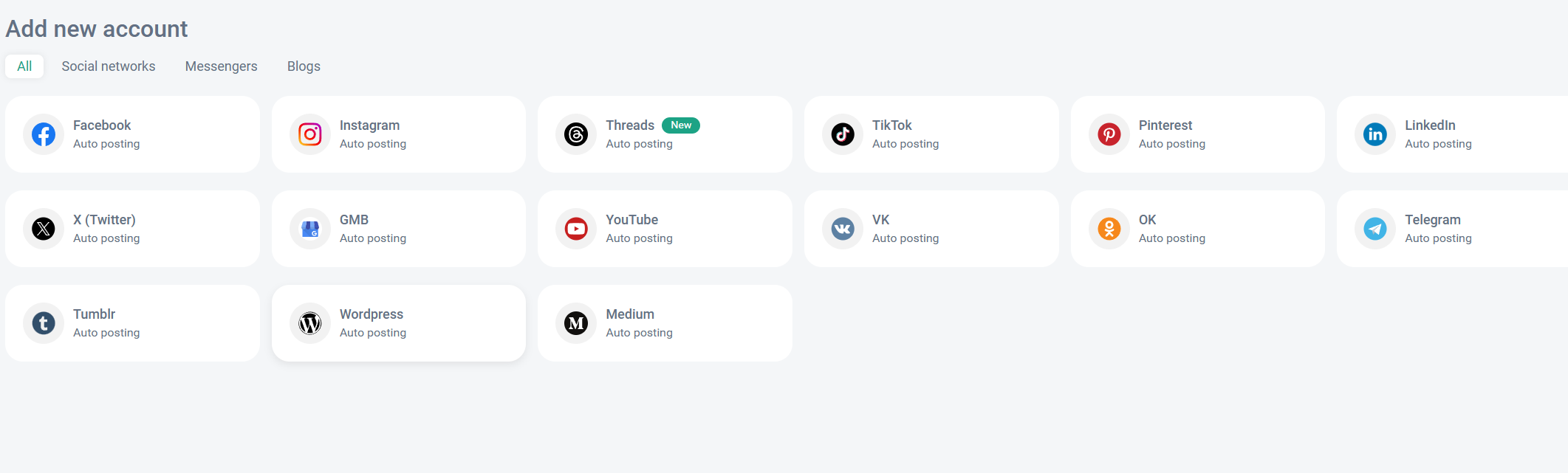Click the Instagram camera icon
This screenshot has height=473, width=1568.
click(310, 134)
